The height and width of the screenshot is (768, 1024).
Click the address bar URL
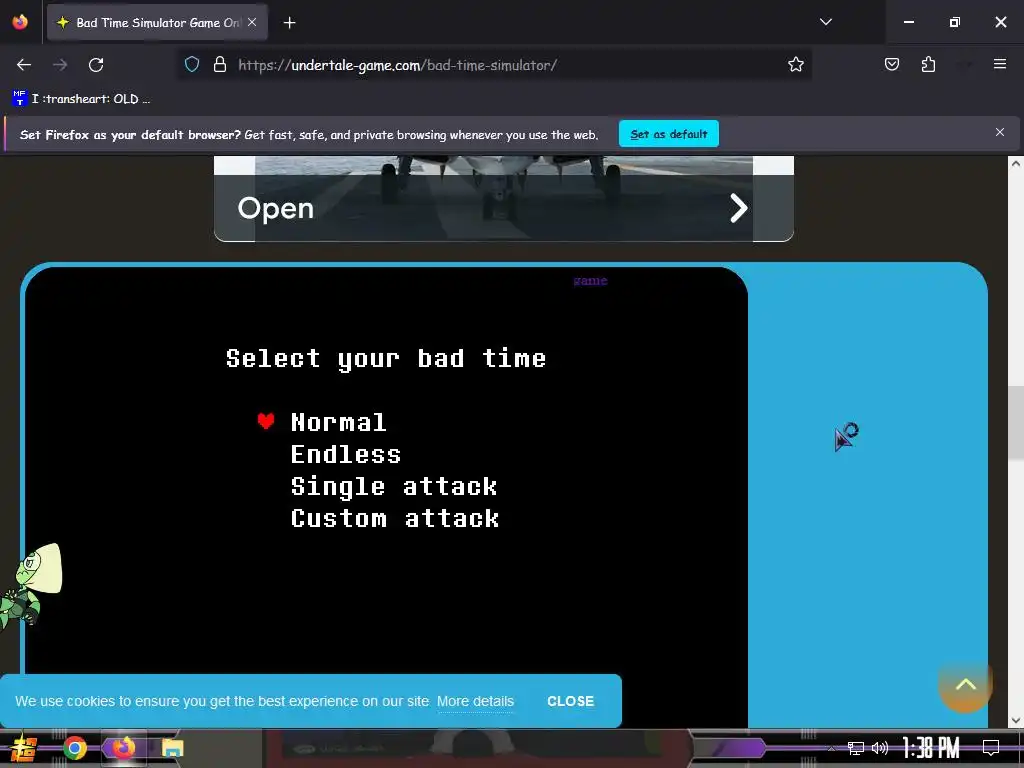click(398, 65)
